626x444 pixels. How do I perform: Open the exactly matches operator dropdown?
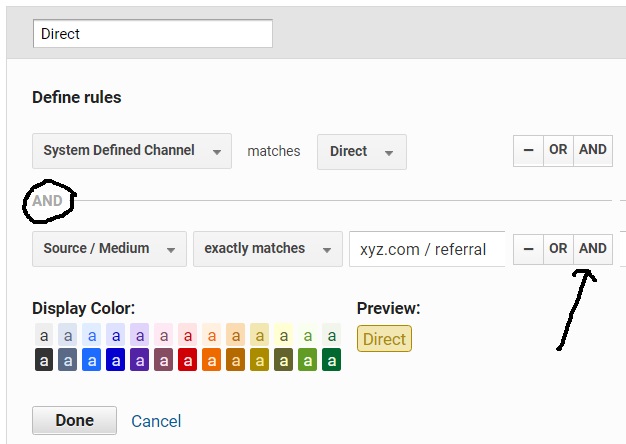pos(268,249)
